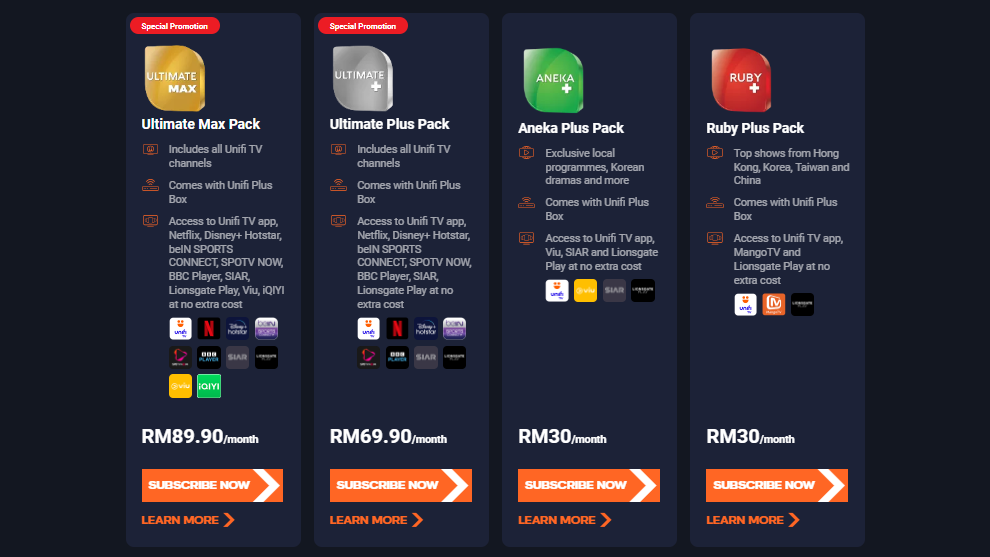Open Learn More for Ruby Plus Pack
This screenshot has height=557, width=990.
click(753, 520)
